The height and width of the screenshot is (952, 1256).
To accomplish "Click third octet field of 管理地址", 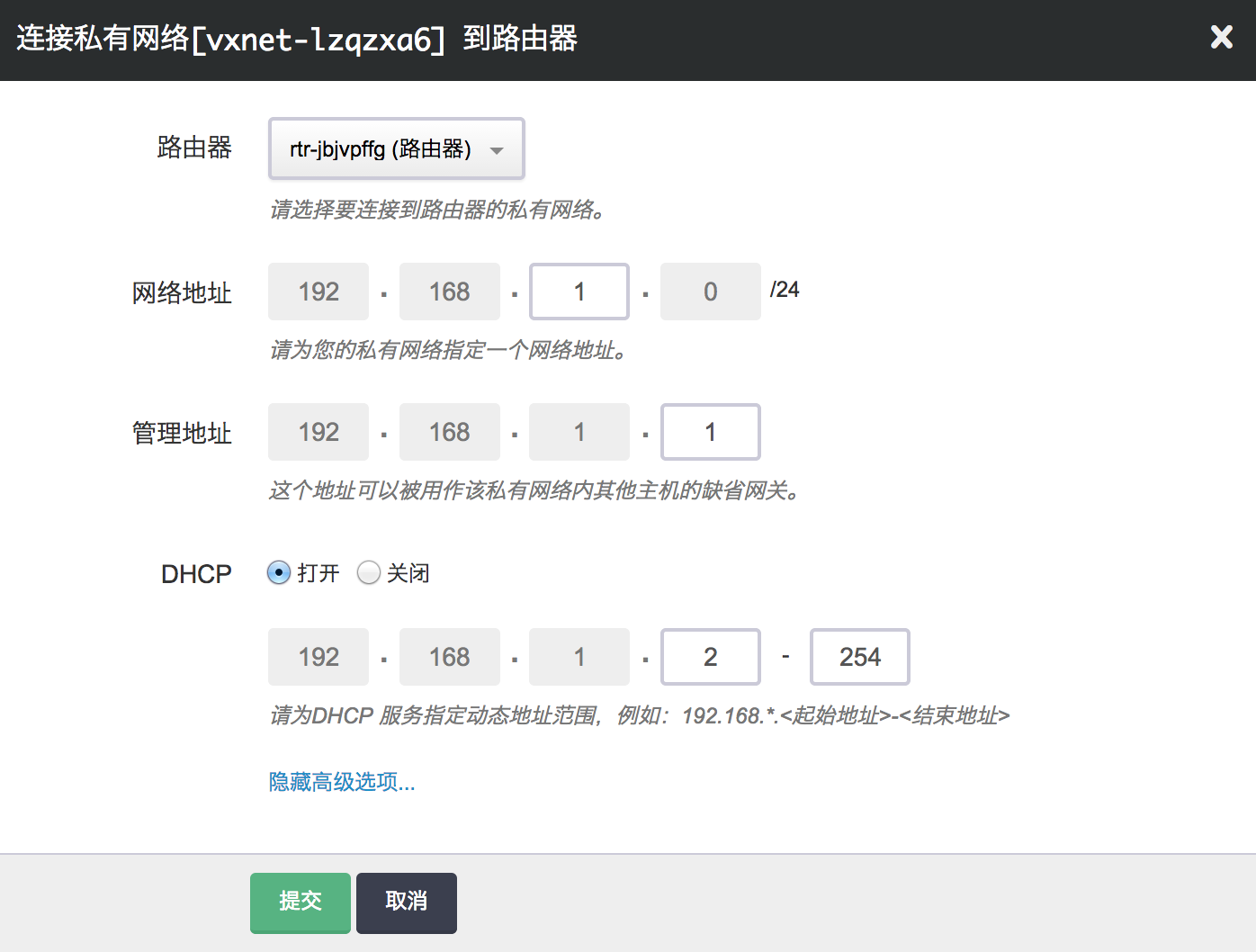I will pos(579,432).
